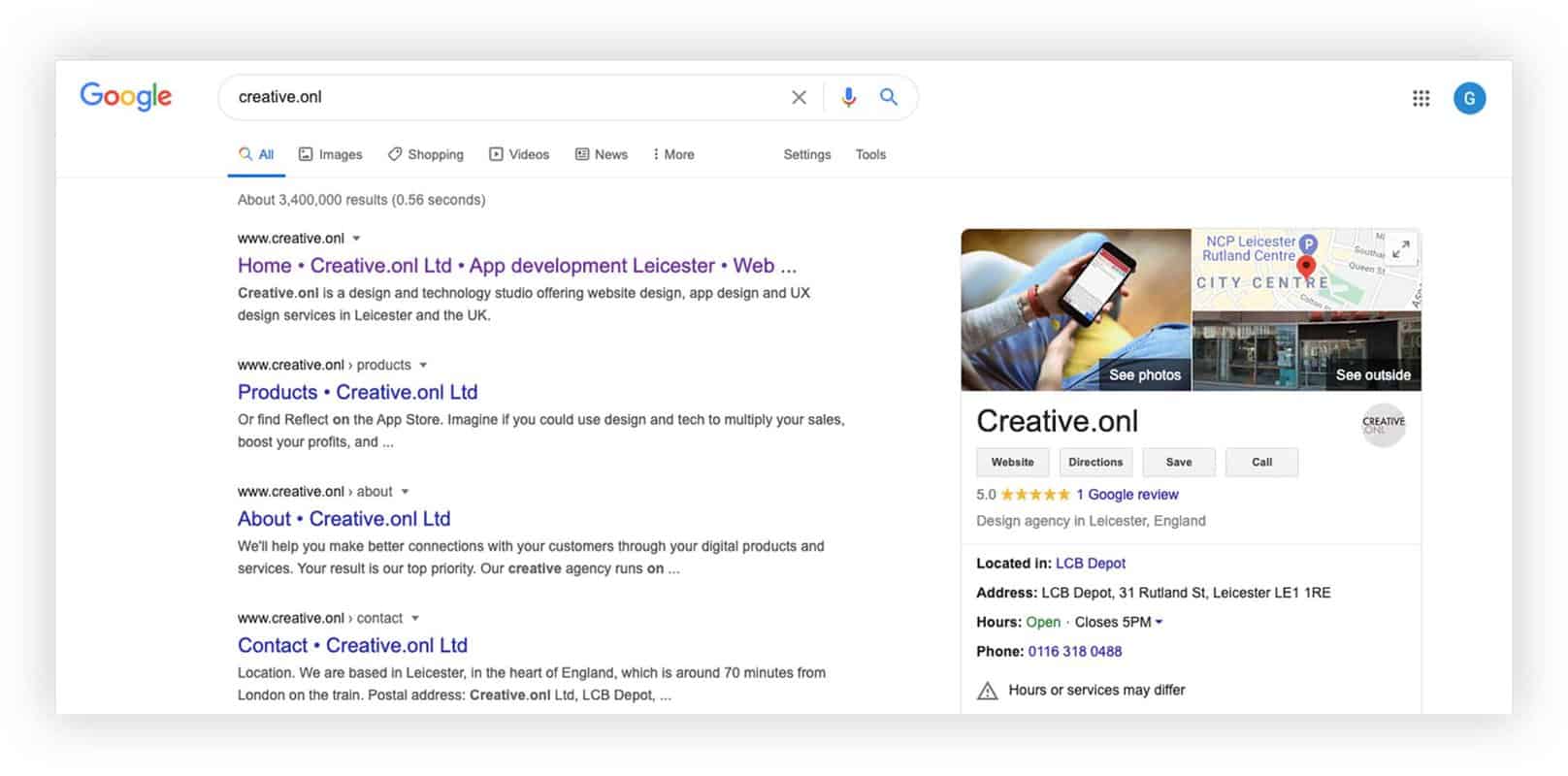Switch to the News tab
1568x776 pixels.
click(602, 154)
